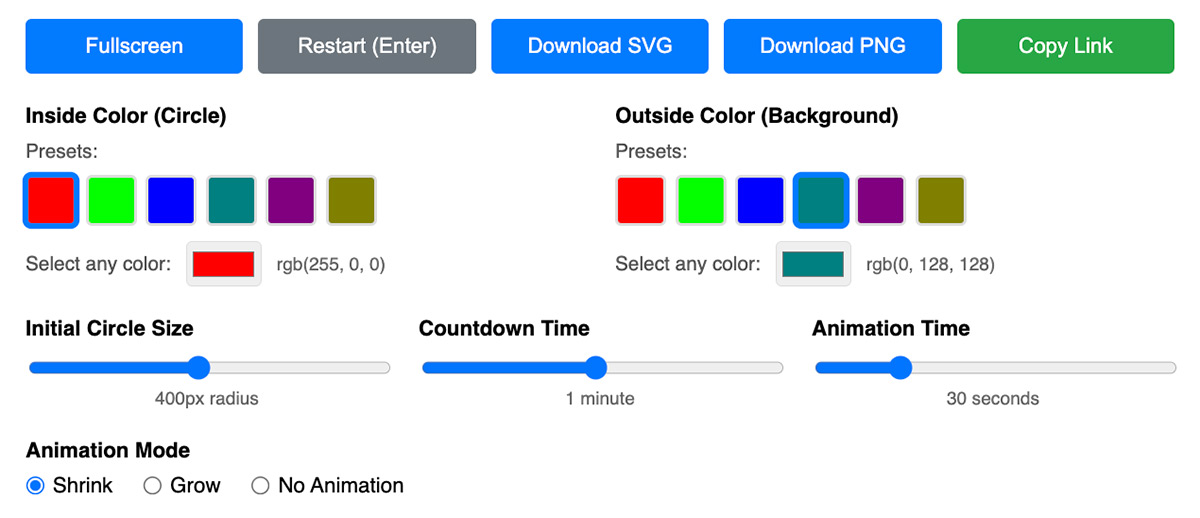
Task: Click Download PNG button
Action: 832,46
